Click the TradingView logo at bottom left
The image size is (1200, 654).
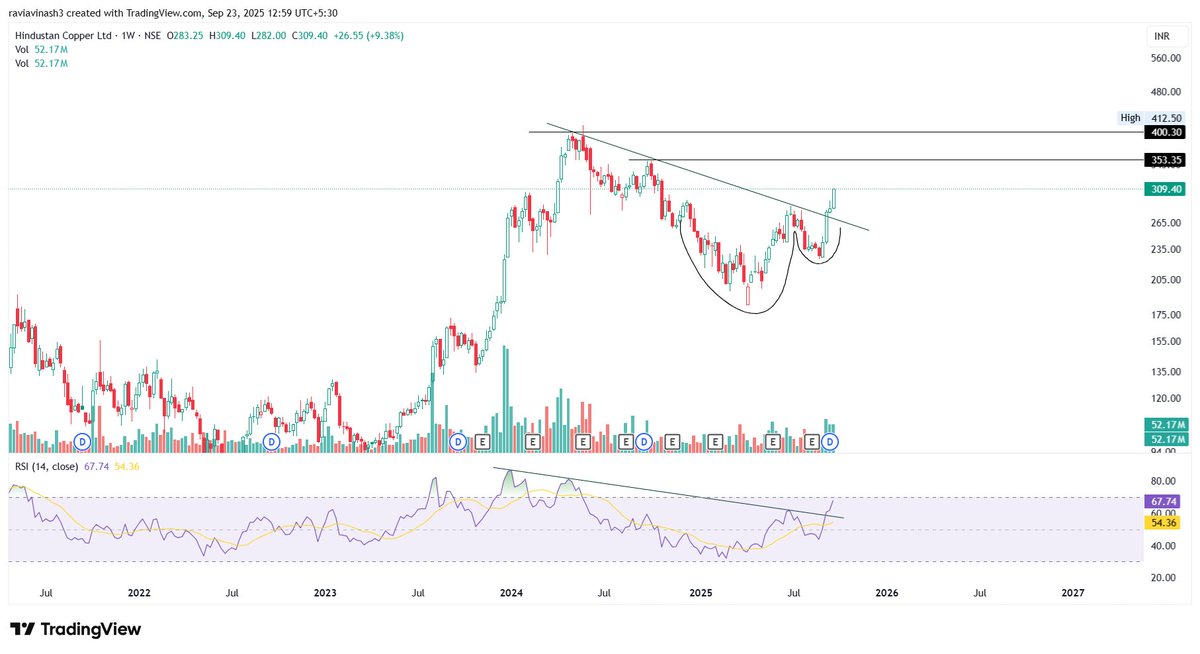tap(76, 629)
